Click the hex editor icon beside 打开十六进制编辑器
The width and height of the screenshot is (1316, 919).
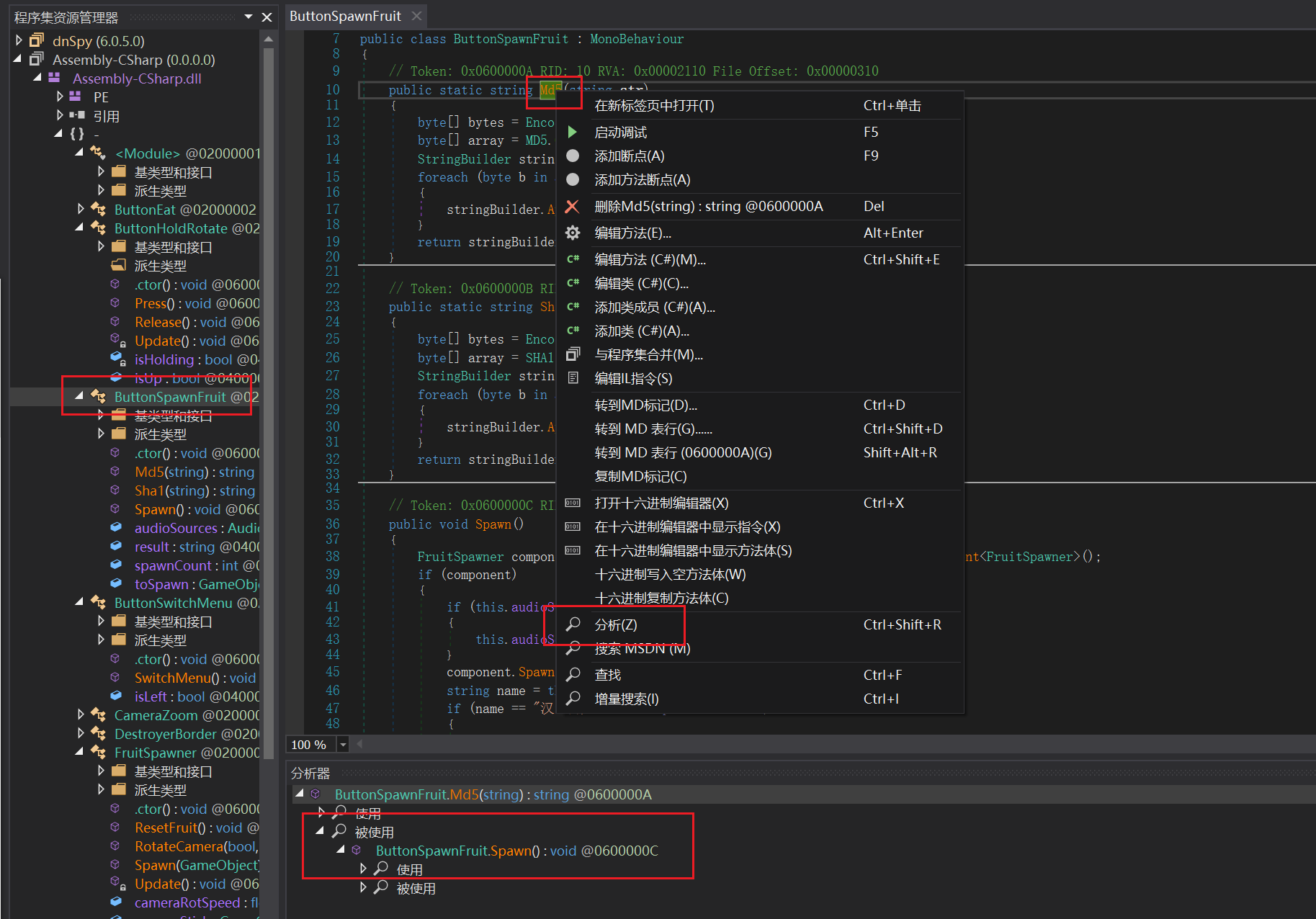[x=573, y=503]
